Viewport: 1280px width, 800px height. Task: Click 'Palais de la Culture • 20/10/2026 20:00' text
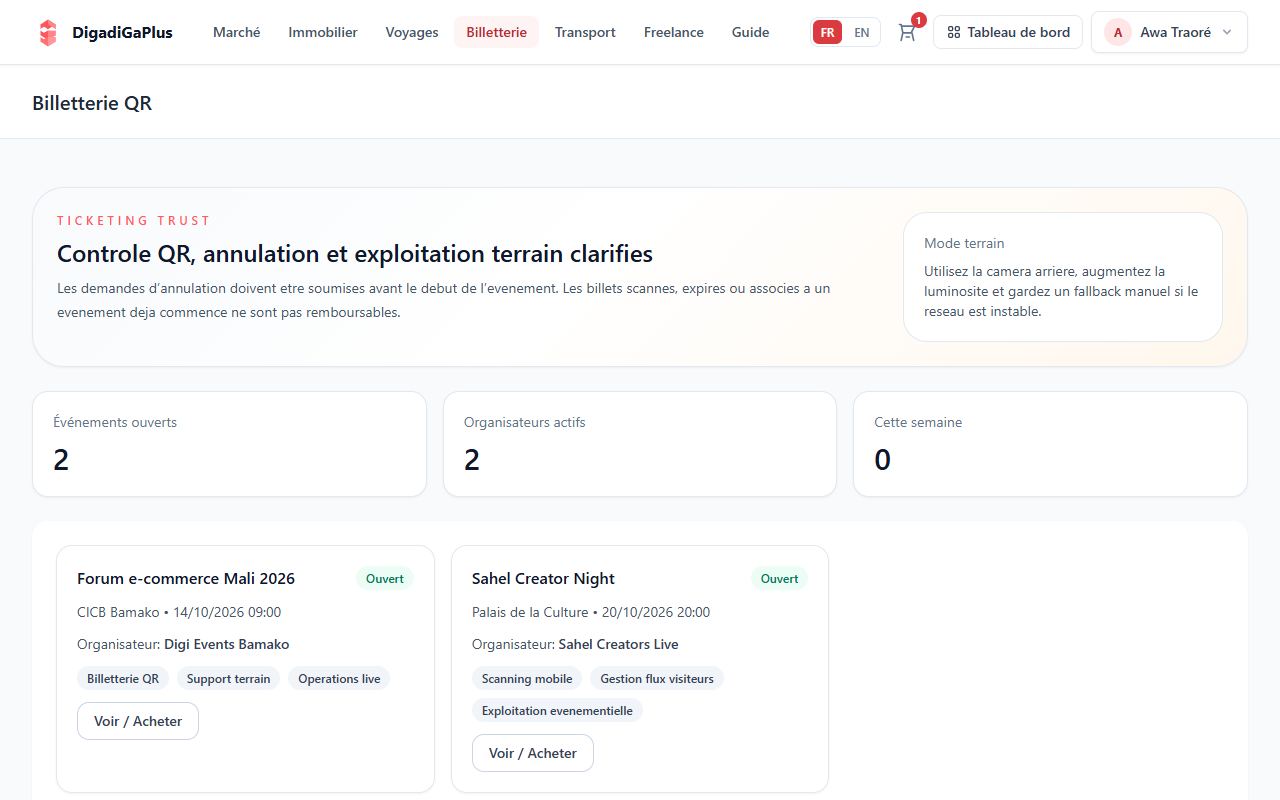(x=591, y=612)
